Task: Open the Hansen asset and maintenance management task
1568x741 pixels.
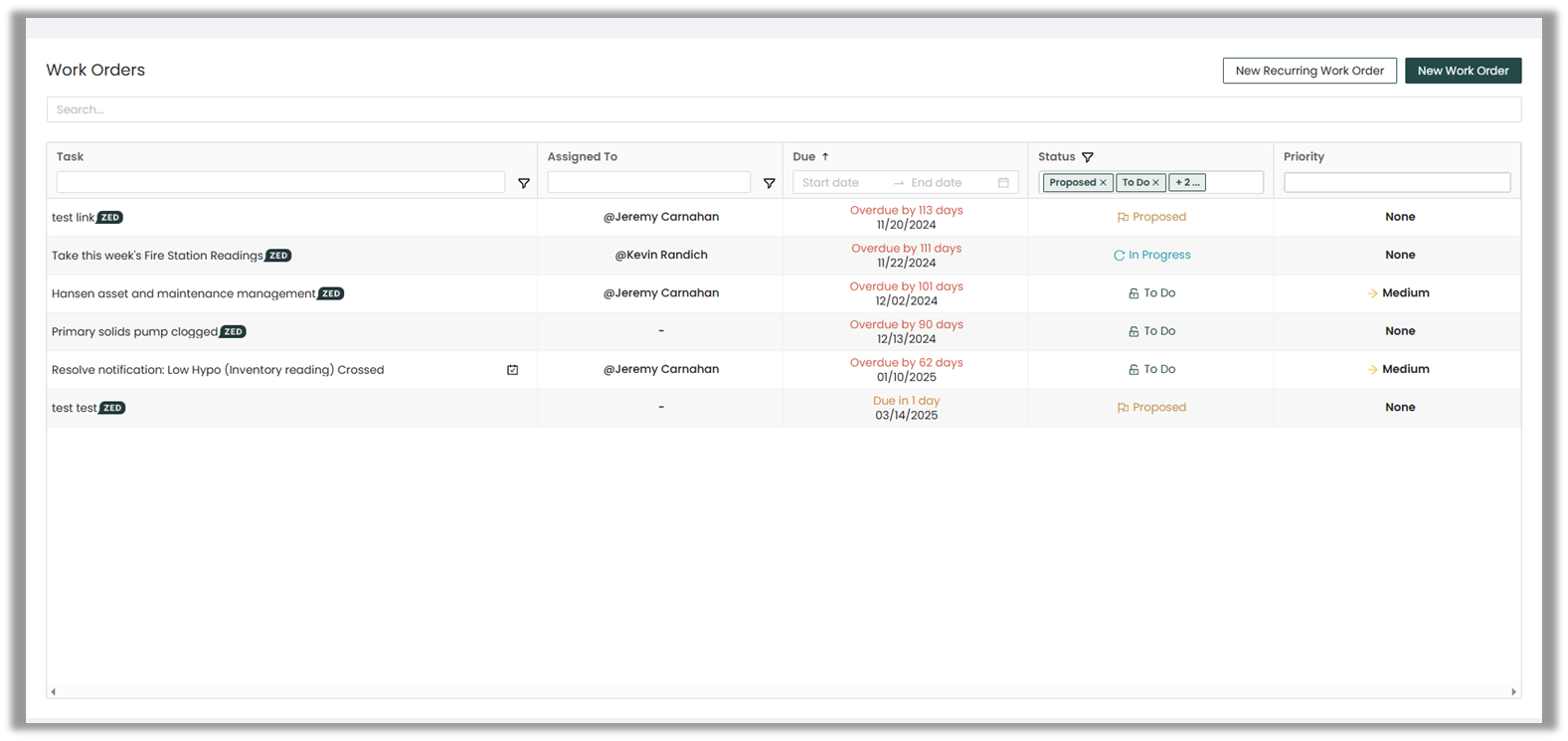Action: [183, 293]
